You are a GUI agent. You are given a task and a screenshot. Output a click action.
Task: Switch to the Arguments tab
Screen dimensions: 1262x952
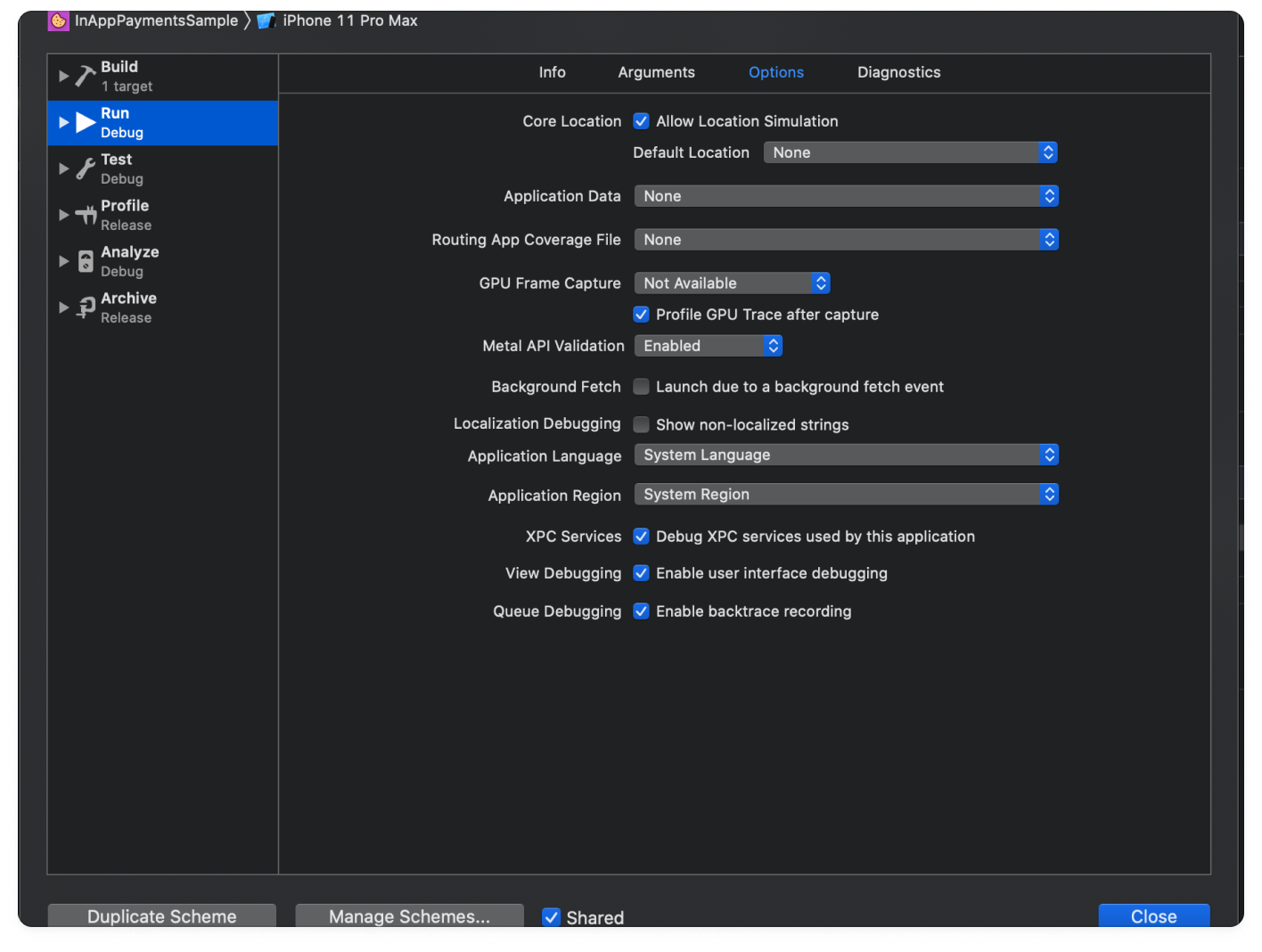tap(656, 72)
